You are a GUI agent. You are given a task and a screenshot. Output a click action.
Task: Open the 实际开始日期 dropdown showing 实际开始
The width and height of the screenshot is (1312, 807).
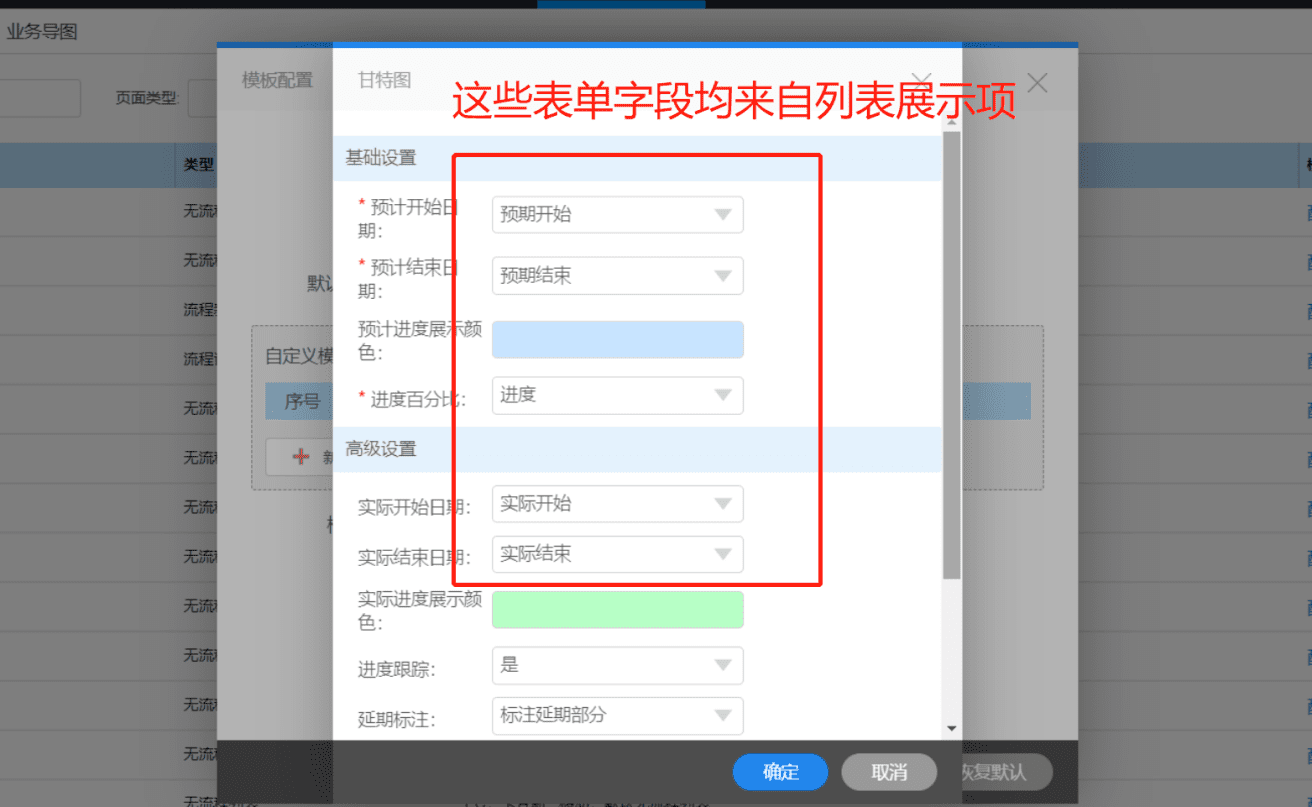click(617, 504)
